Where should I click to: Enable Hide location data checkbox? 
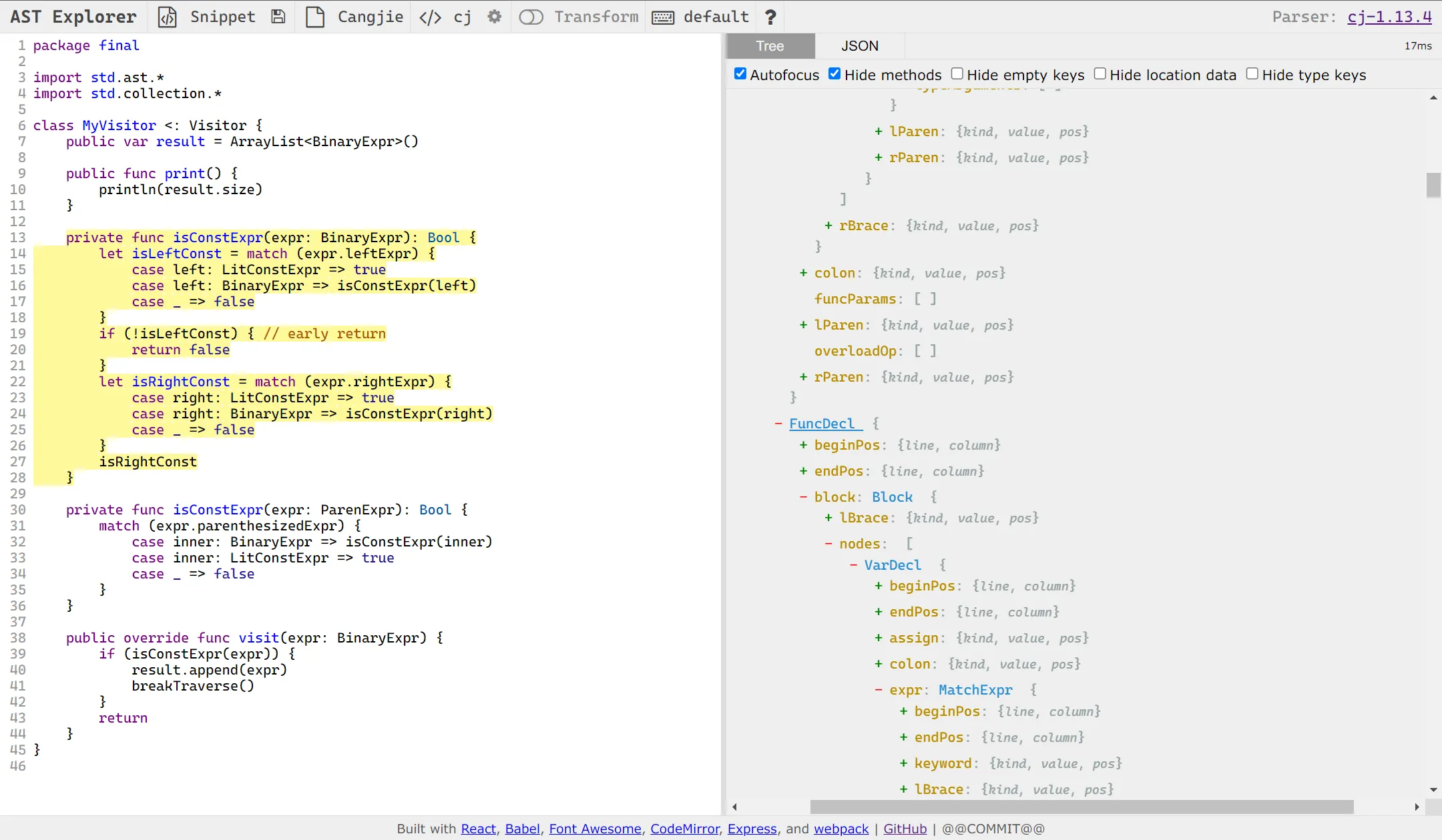[x=1100, y=74]
